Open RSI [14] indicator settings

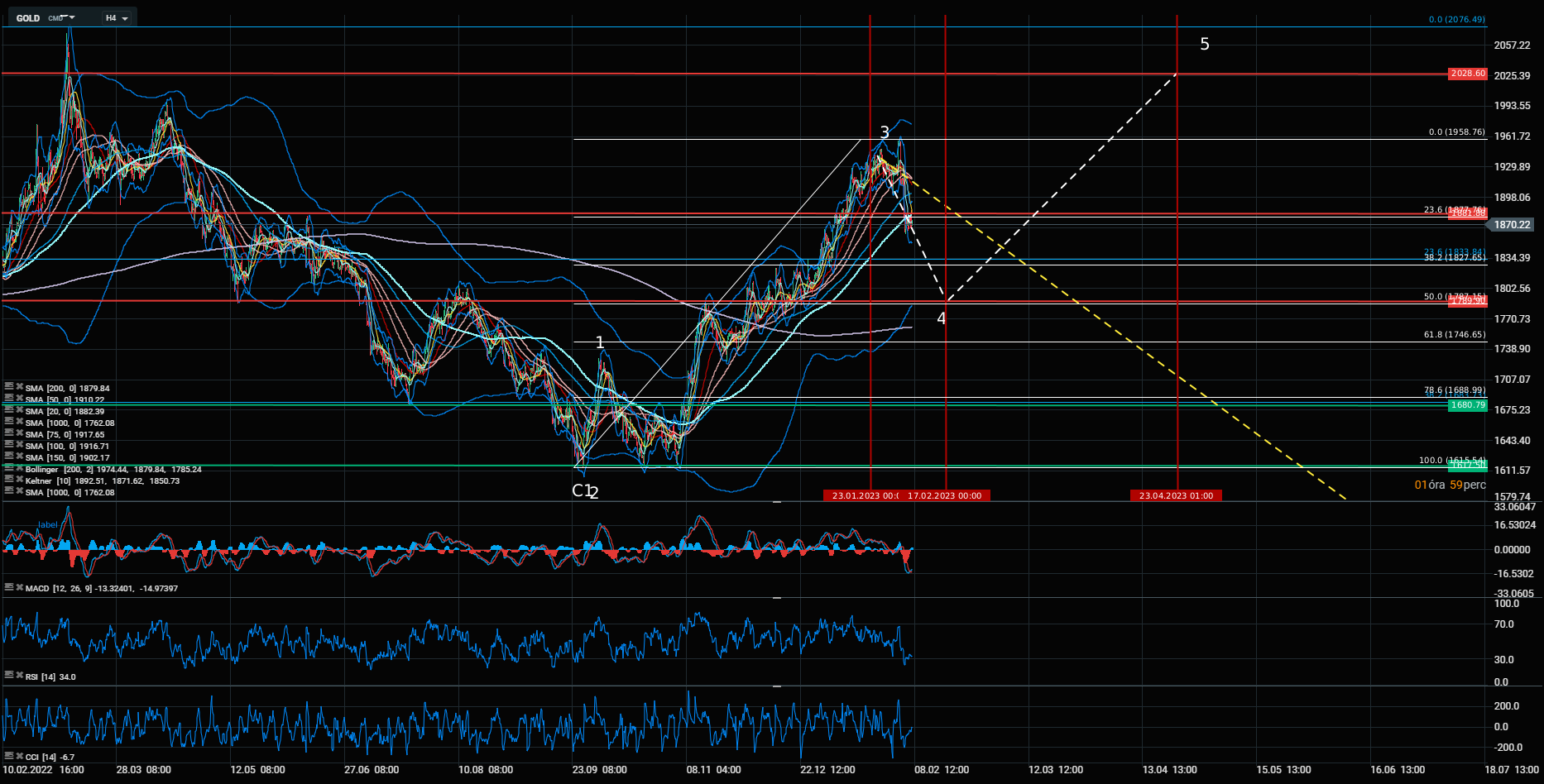click(x=8, y=676)
